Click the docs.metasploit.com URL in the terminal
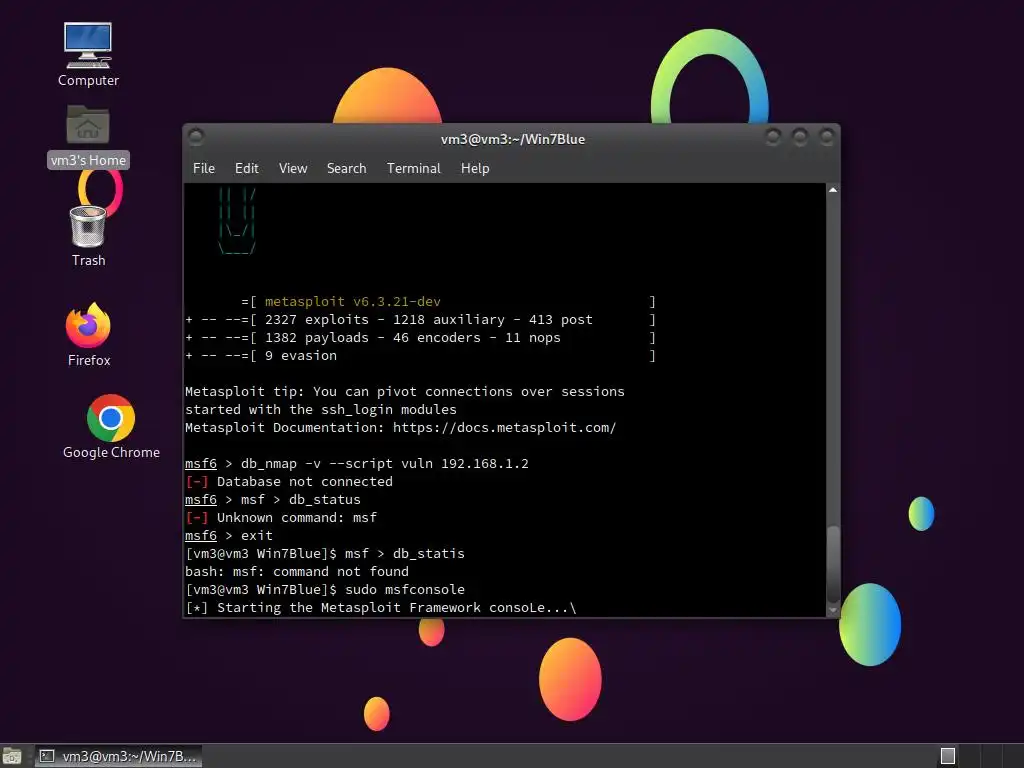1024x768 pixels. 504,428
